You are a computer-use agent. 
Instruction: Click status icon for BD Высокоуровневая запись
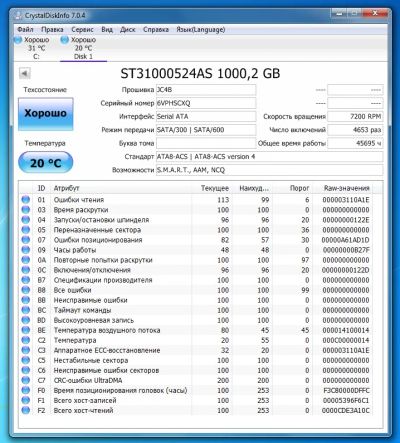click(26, 320)
